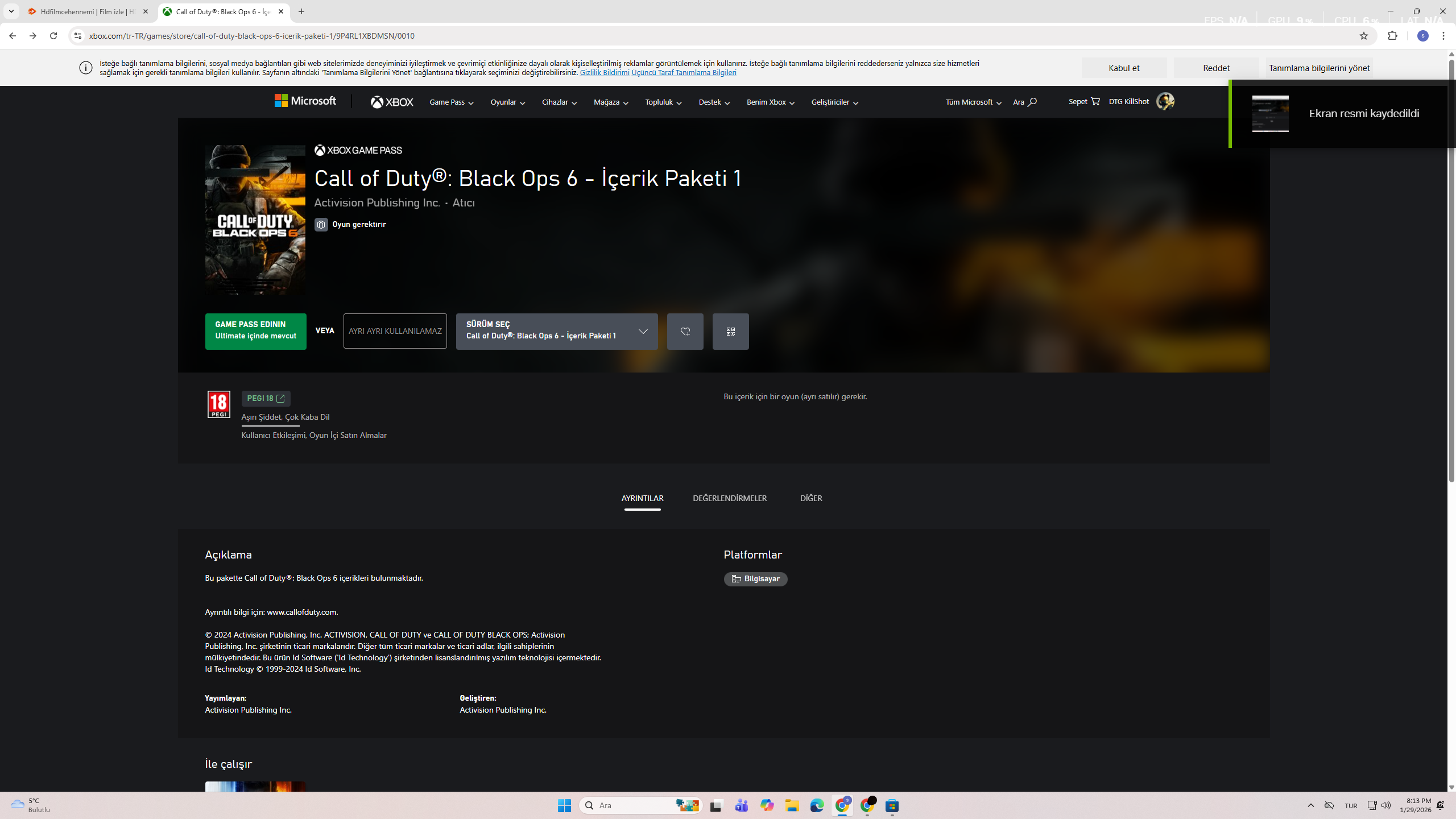Screen dimensions: 1456x819
Task: Close the Call of Duty Black Ops 6 tab
Action: pos(281,11)
